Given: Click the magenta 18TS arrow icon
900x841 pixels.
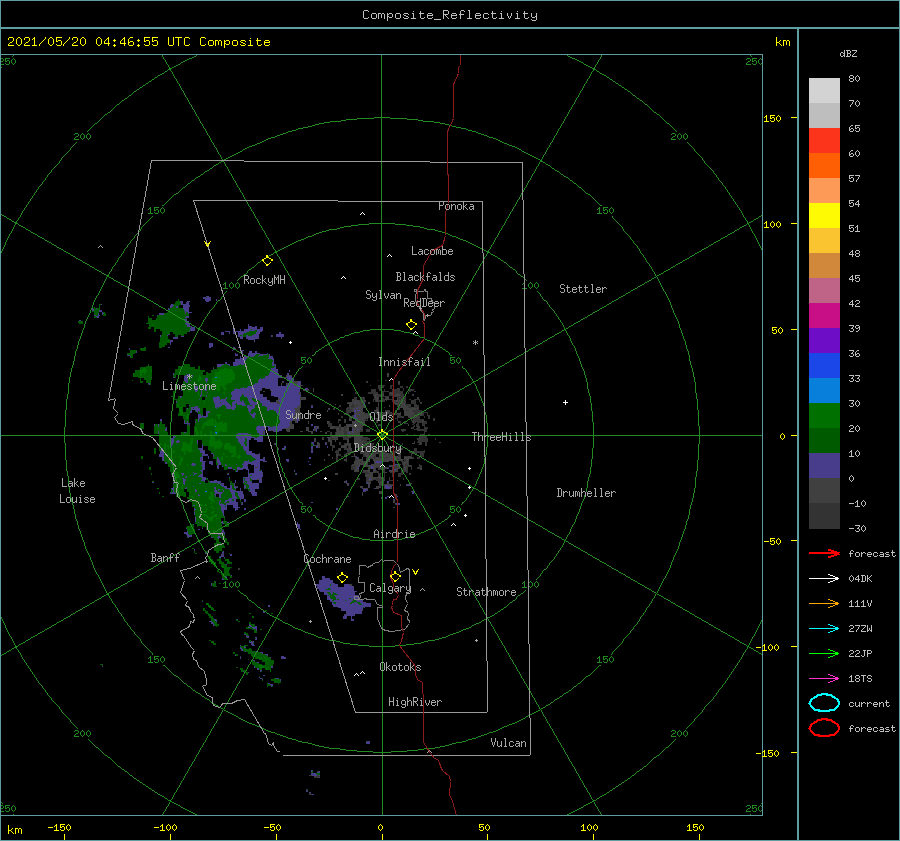Looking at the screenshot, I should pos(824,679).
